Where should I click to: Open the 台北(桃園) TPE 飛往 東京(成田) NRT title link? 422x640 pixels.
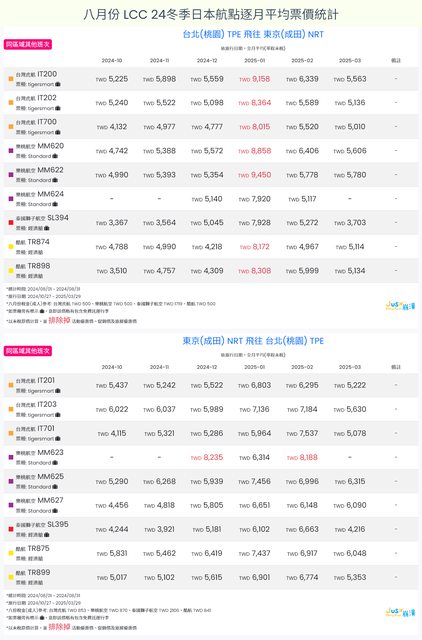click(253, 34)
